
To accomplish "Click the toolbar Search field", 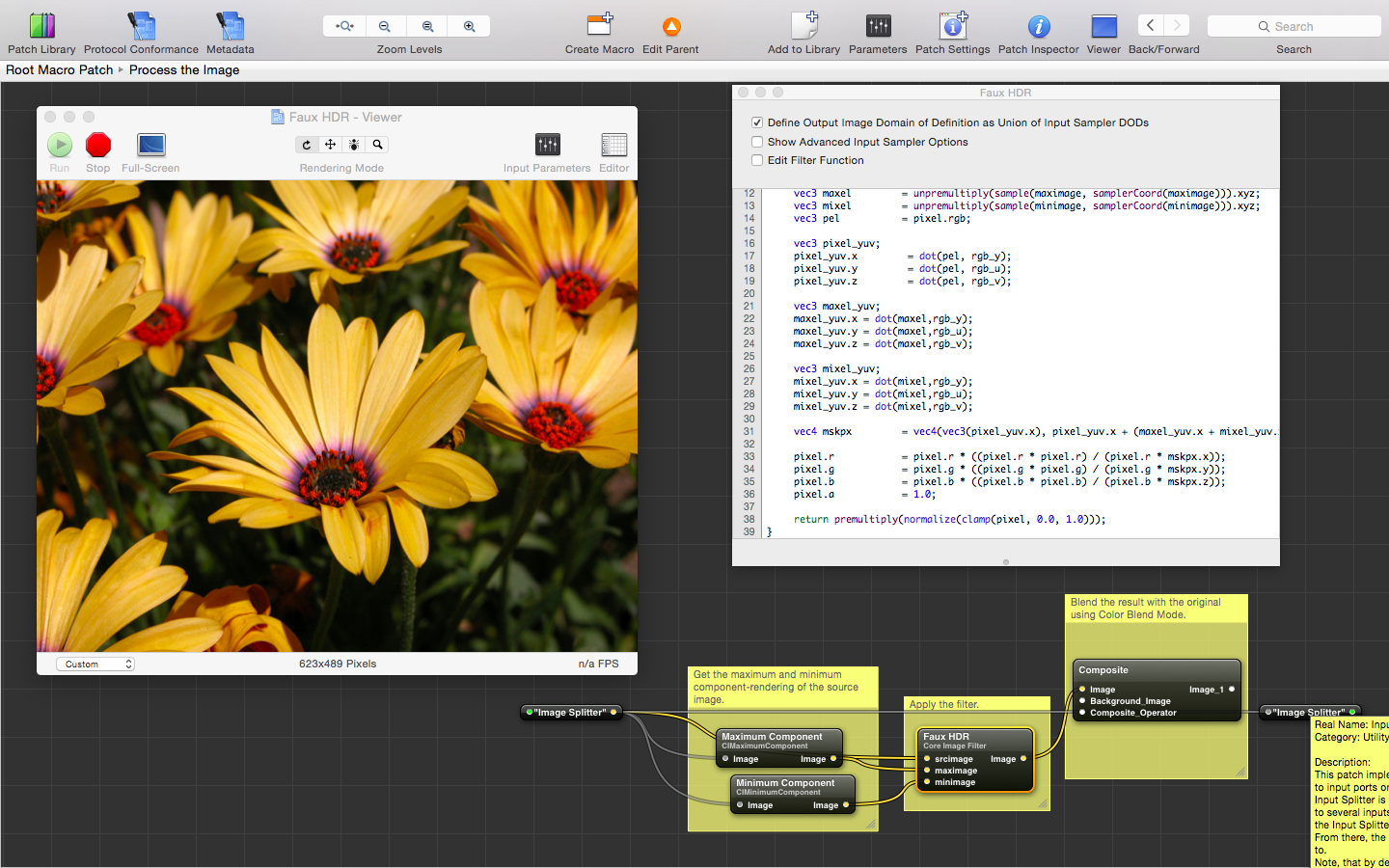I will 1294,26.
